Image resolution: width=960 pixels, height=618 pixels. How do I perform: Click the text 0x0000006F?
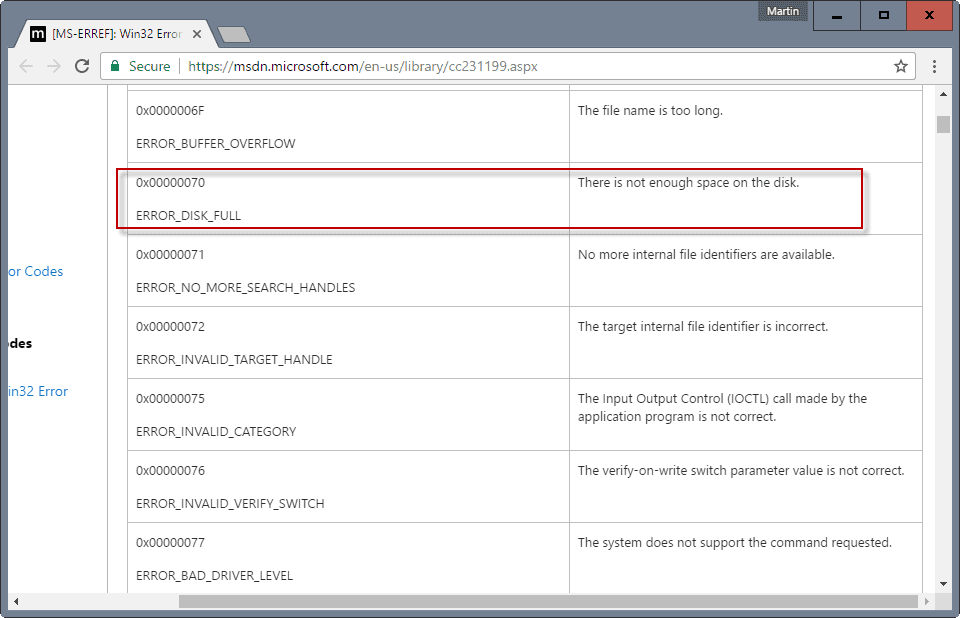pyautogui.click(x=170, y=111)
